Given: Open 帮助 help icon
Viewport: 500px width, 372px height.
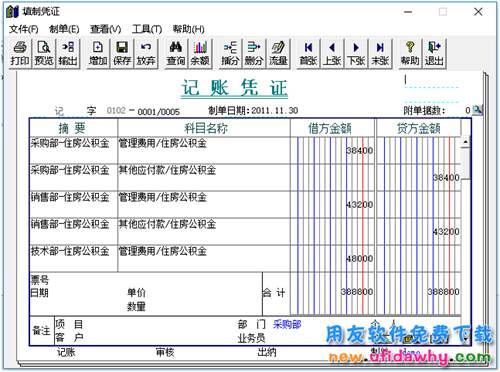Looking at the screenshot, I should click(x=410, y=53).
